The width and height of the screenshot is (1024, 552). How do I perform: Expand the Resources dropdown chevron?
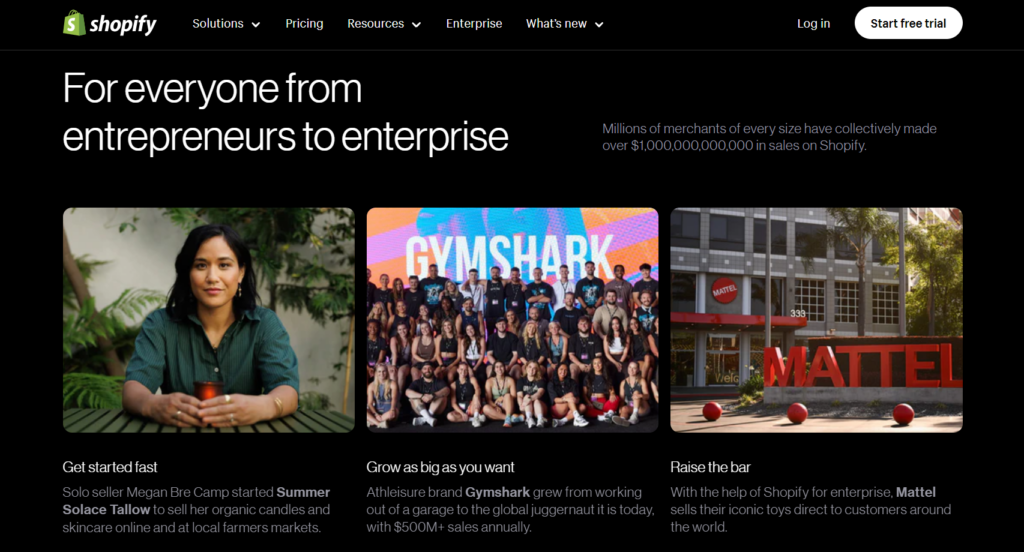[417, 24]
